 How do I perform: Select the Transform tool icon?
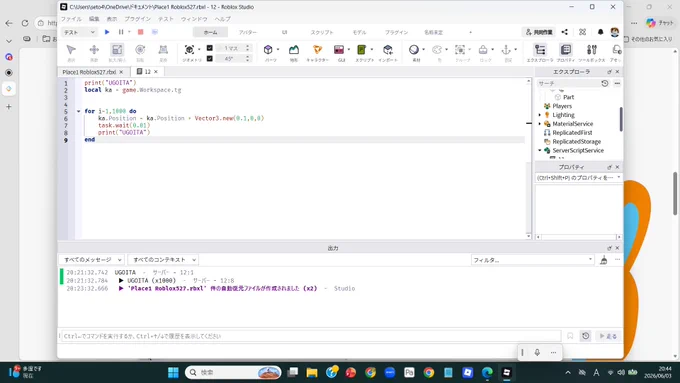click(163, 50)
